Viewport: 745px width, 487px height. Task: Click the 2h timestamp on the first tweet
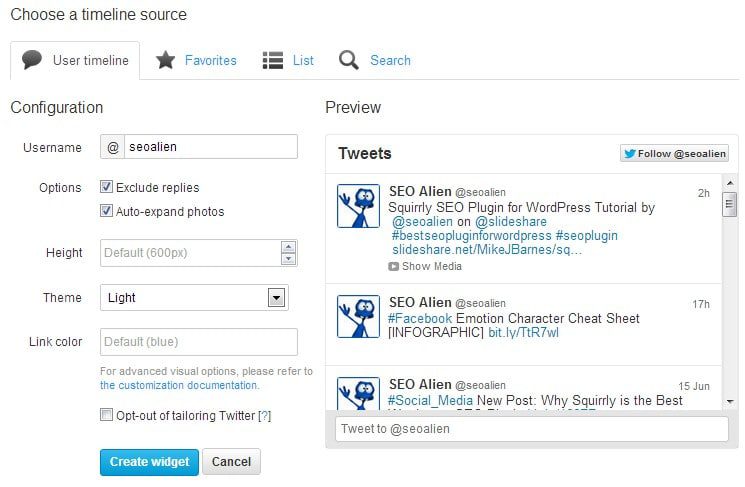click(704, 193)
